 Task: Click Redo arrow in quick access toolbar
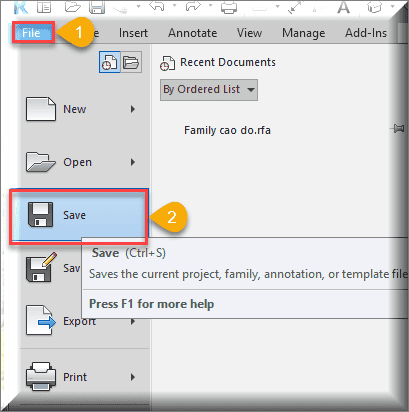pyautogui.click(x=194, y=6)
